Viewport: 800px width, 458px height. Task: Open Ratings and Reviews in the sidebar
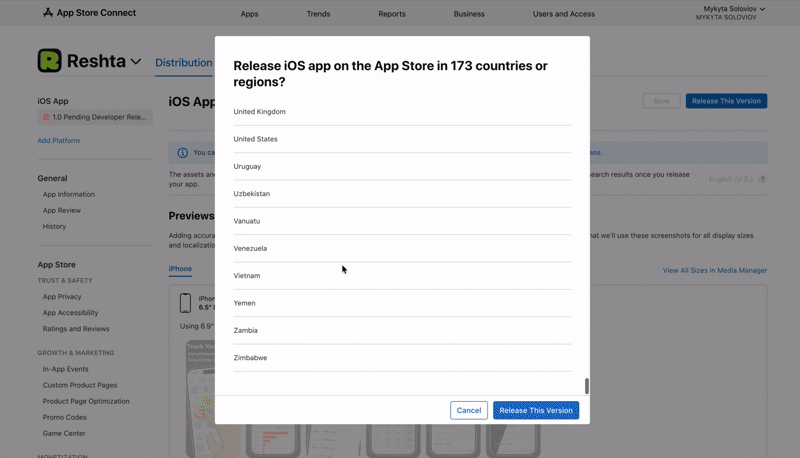(x=76, y=329)
